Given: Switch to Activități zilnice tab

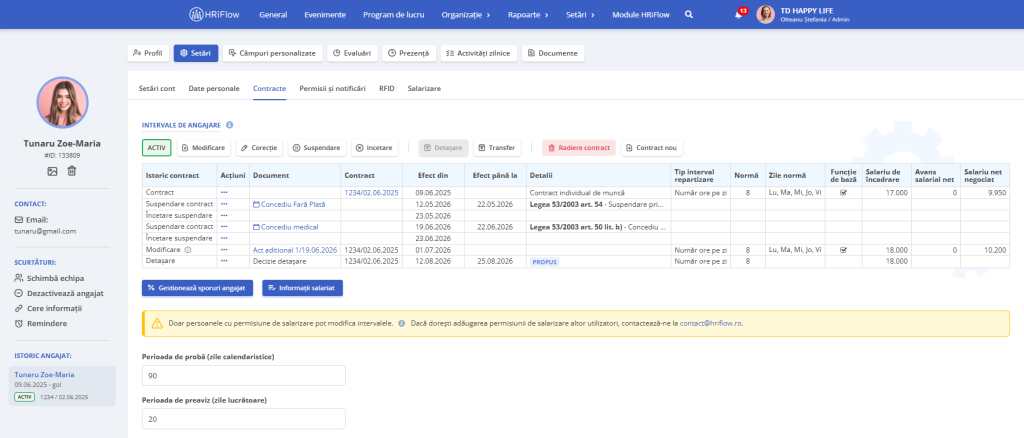Looking at the screenshot, I should 479,54.
